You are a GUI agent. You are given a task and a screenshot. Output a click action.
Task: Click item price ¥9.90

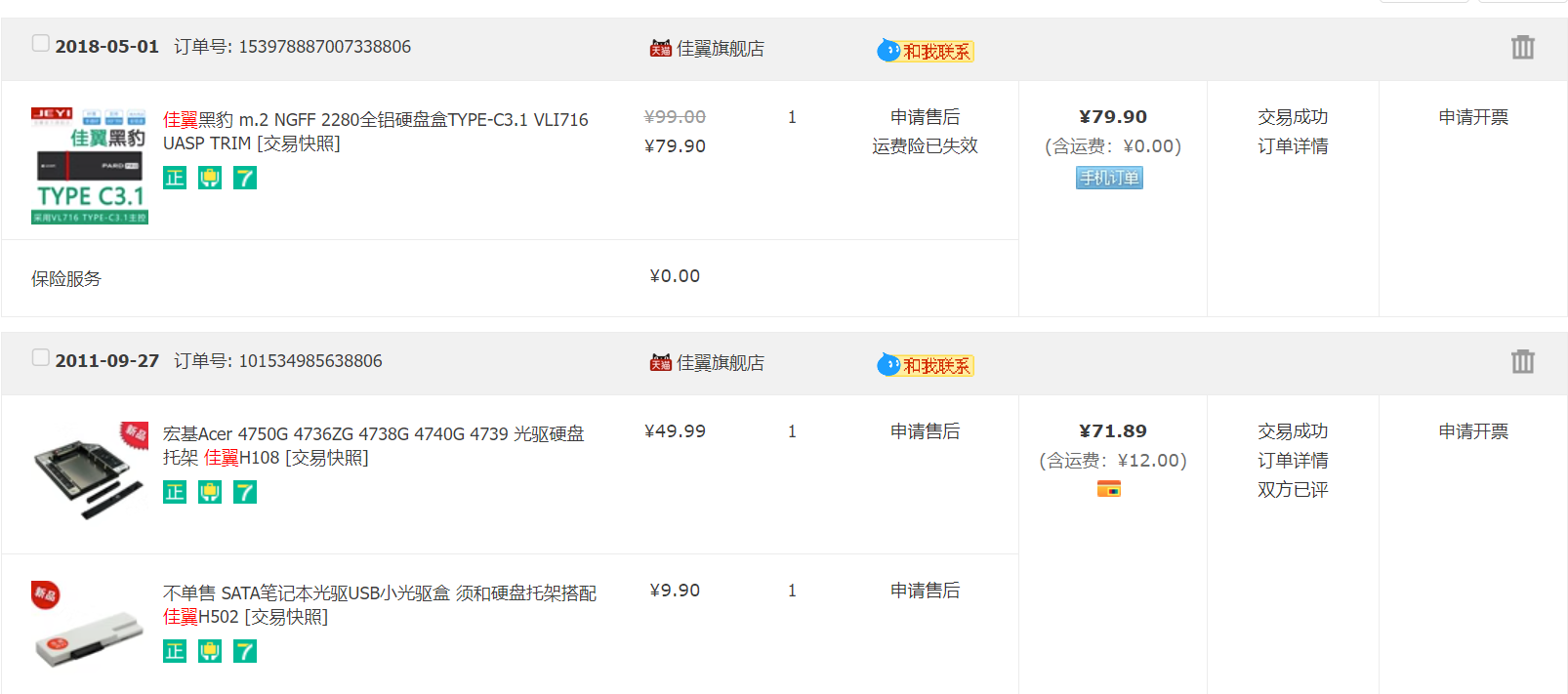675,591
